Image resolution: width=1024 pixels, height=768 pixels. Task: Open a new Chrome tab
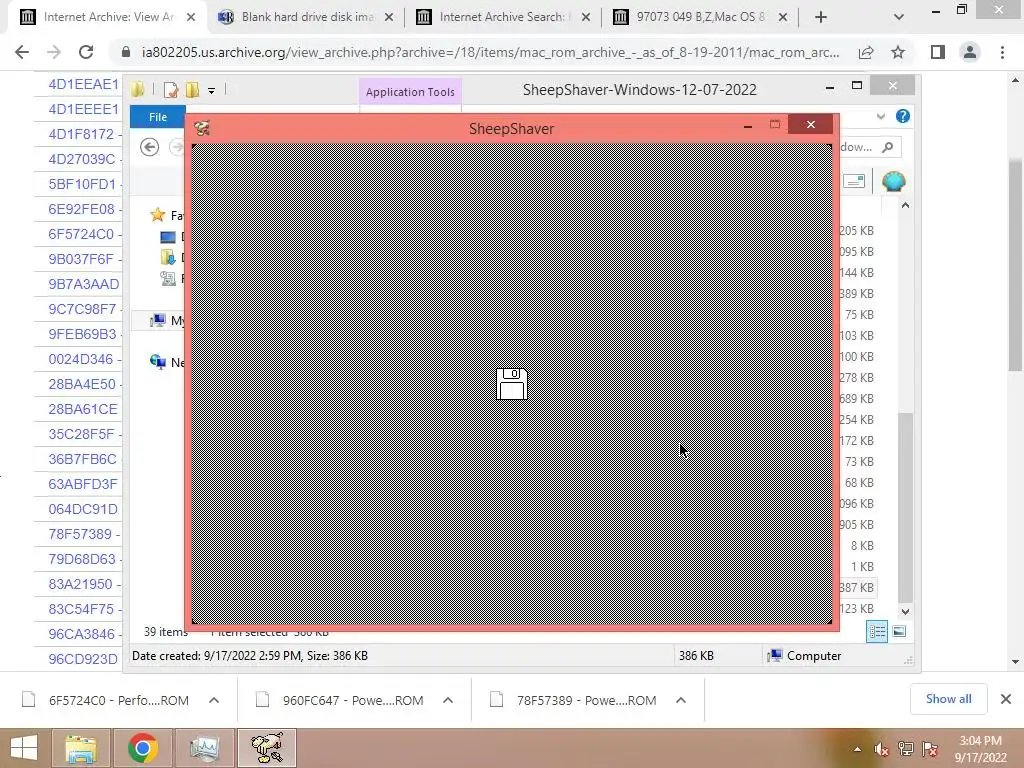pyautogui.click(x=821, y=18)
